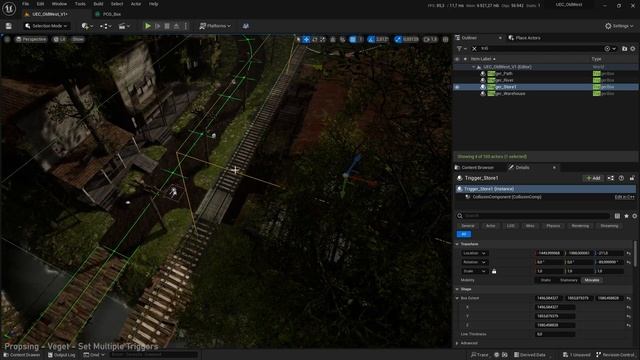This screenshot has width=640, height=360.
Task: Save the current level with the save icon
Action: pos(9,26)
